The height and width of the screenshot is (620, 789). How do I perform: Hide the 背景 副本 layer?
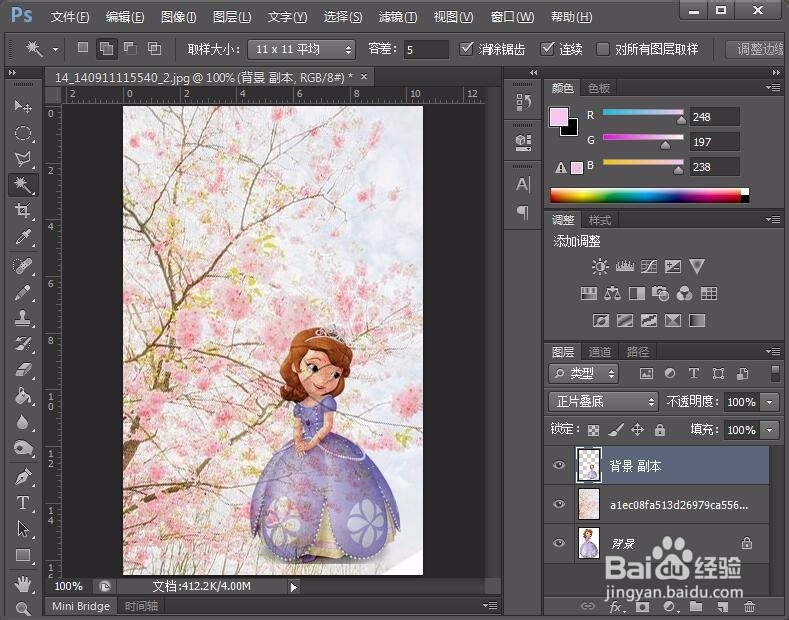pos(559,465)
